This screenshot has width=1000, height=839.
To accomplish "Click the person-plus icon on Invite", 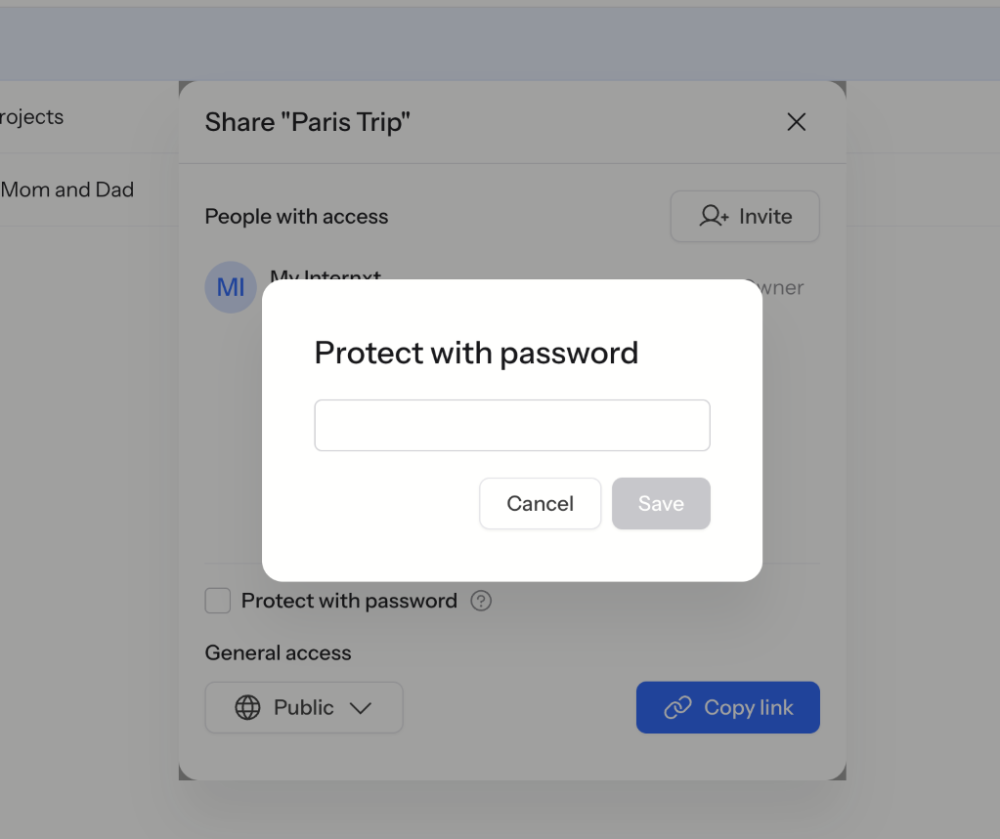I will coord(714,216).
